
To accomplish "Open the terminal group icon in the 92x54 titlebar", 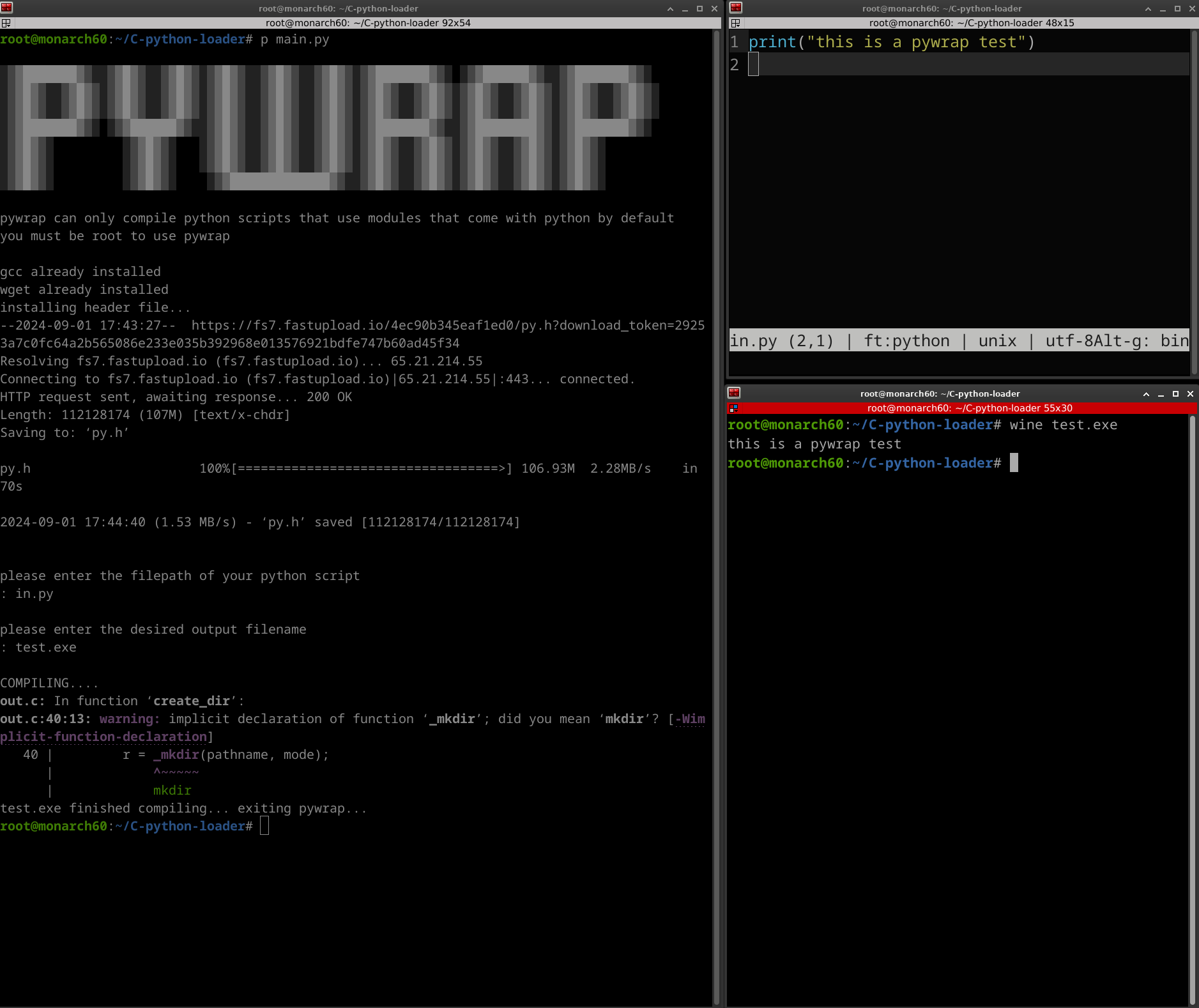I will pyautogui.click(x=6, y=23).
